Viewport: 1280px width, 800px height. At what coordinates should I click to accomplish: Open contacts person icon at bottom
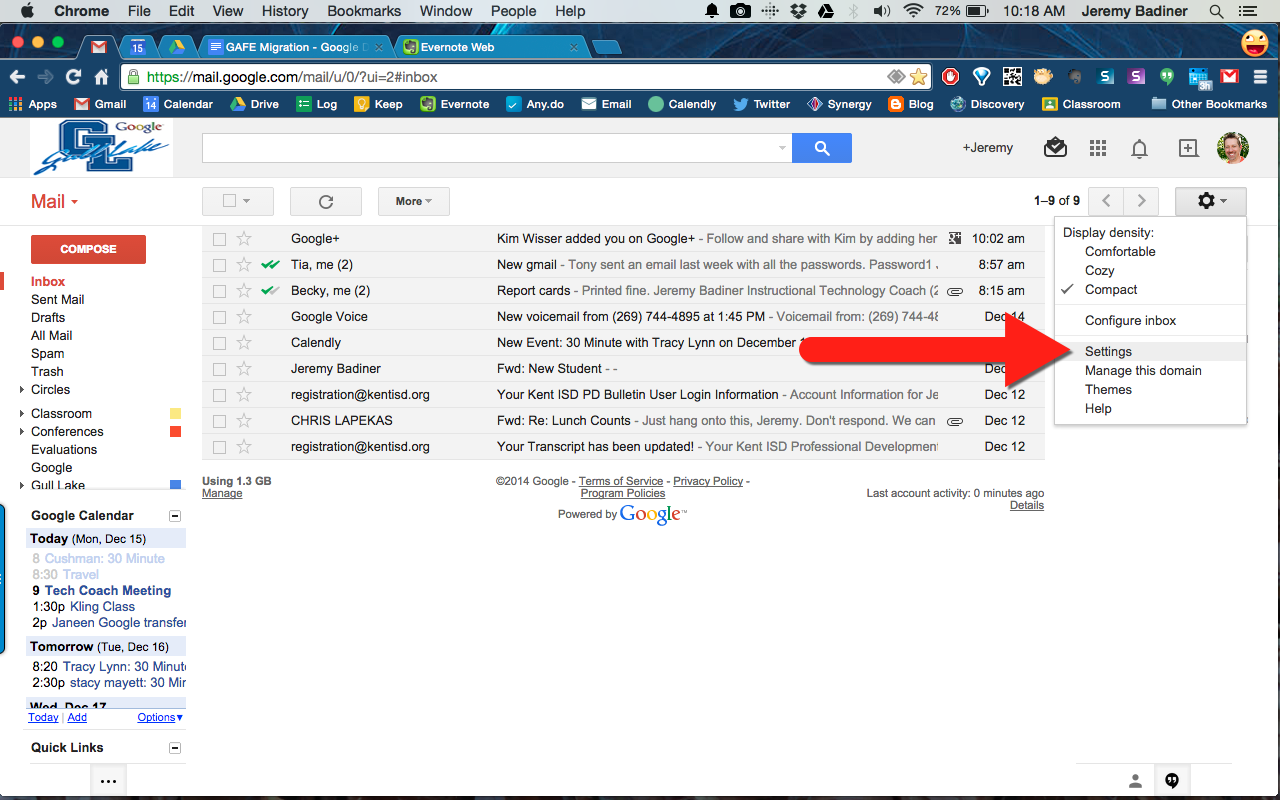(1135, 781)
